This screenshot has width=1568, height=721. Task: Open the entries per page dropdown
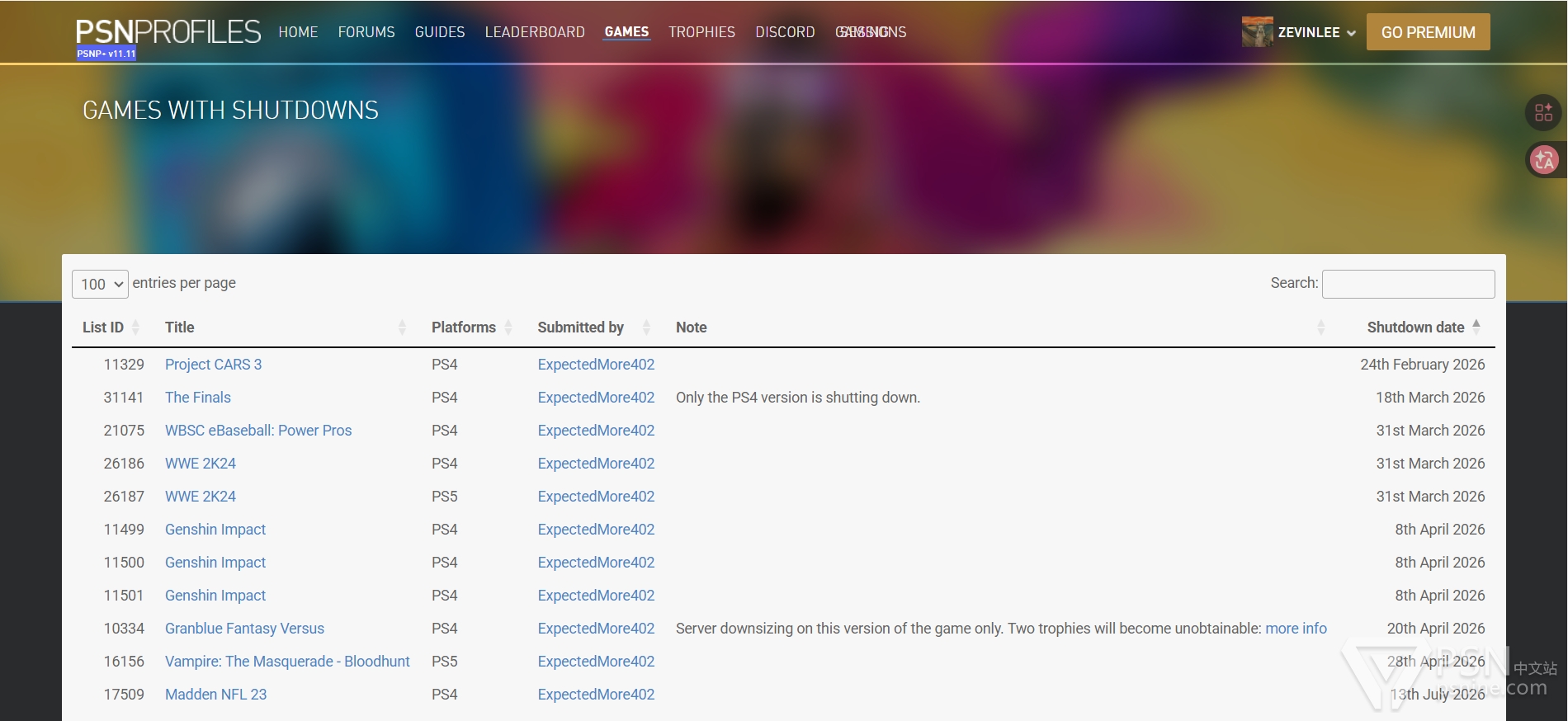pos(101,284)
